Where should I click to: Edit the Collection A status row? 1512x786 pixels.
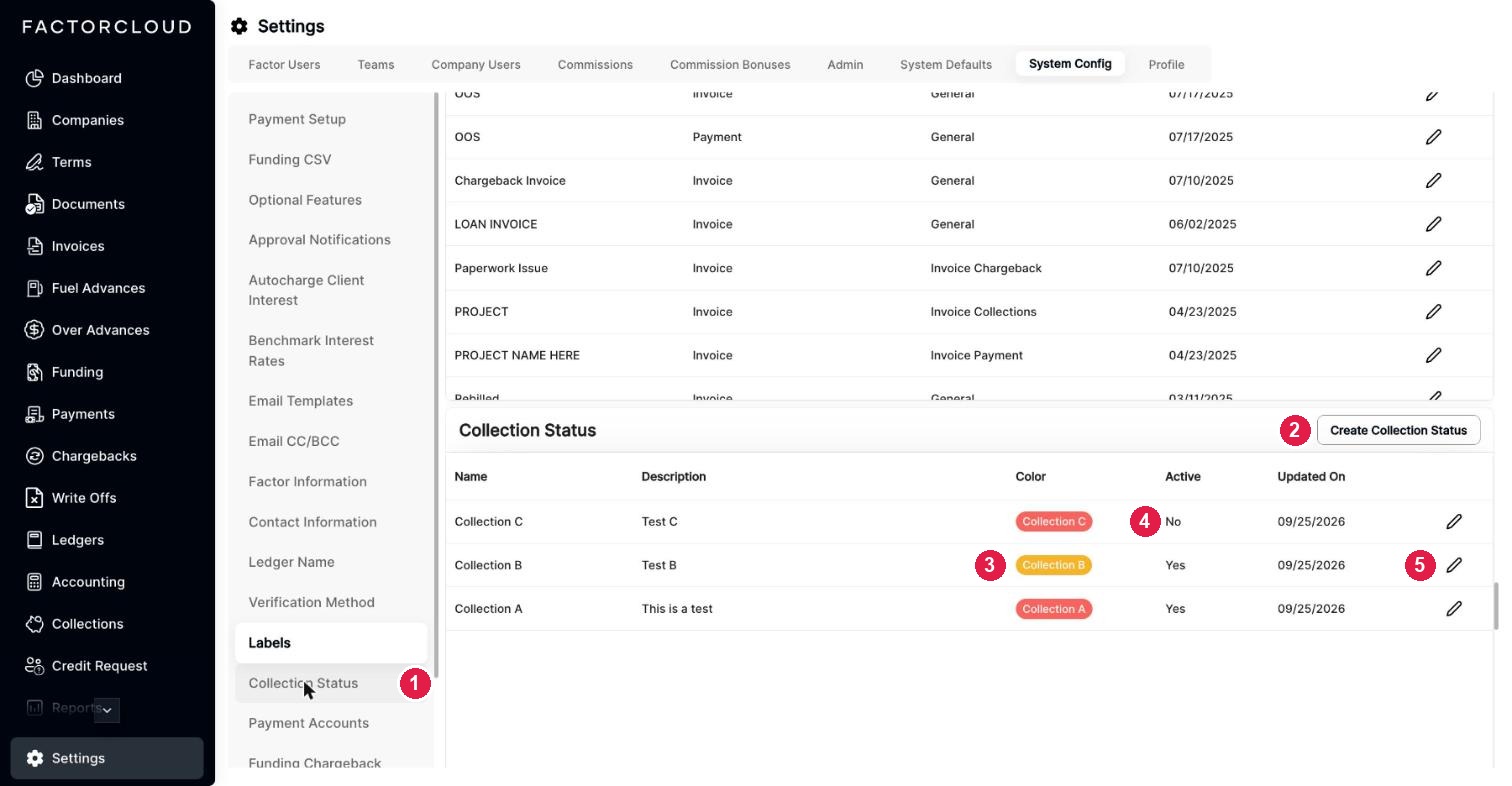[1454, 609]
